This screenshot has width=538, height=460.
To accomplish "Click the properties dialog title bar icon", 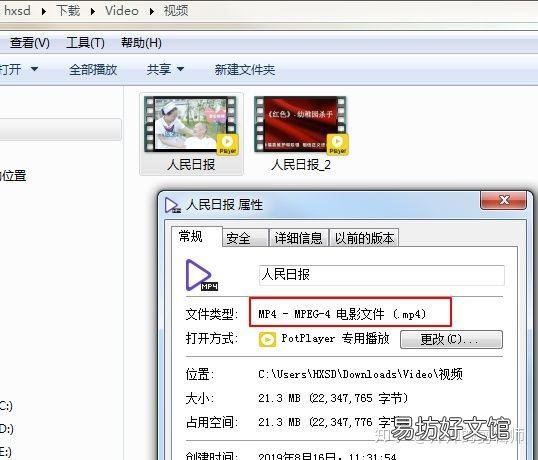I will tap(172, 205).
